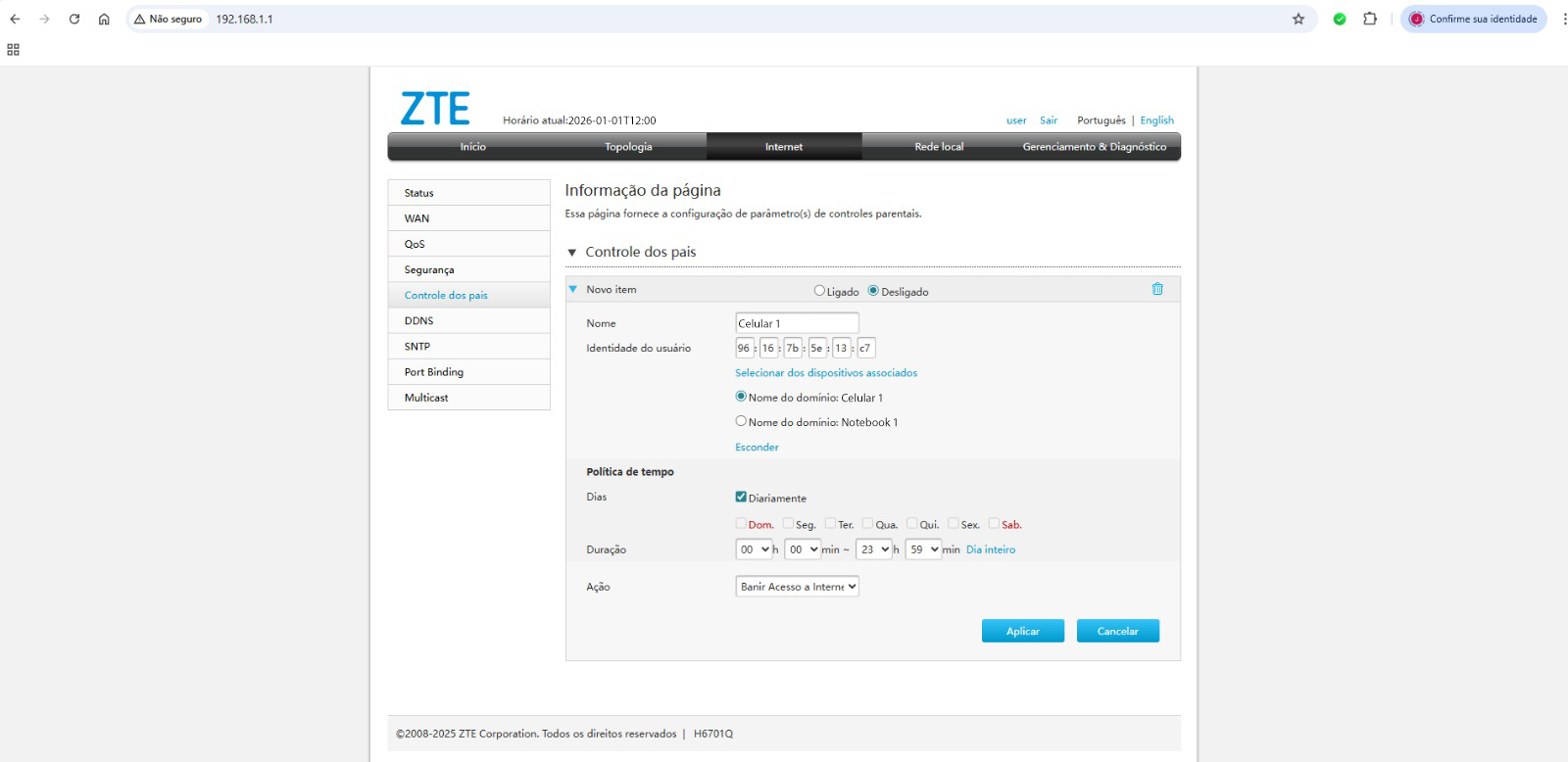Open DDNS in the sidebar
The image size is (1568, 762).
pos(468,320)
